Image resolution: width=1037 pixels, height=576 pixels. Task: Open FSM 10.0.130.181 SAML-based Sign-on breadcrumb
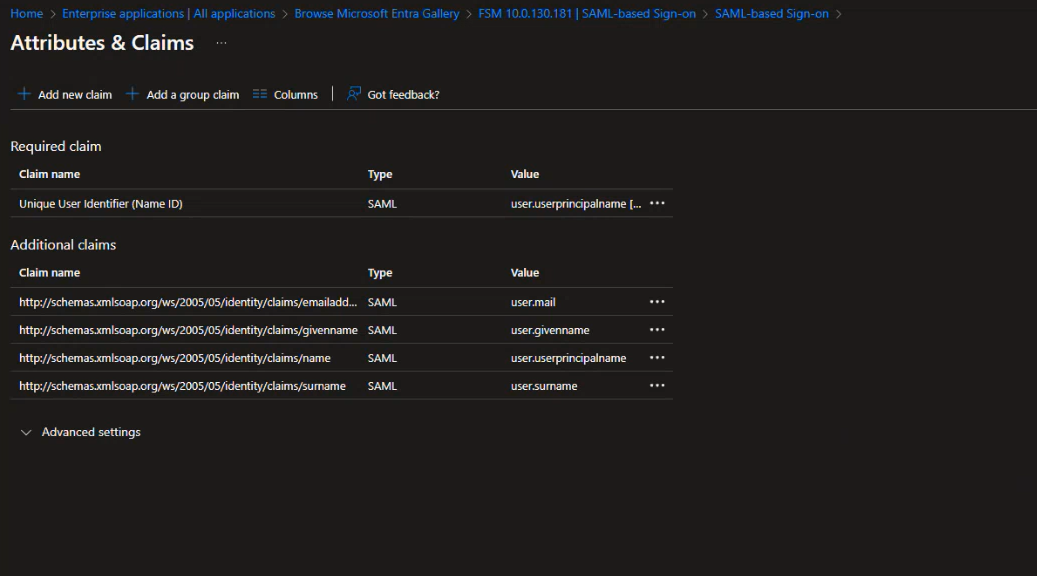587,14
